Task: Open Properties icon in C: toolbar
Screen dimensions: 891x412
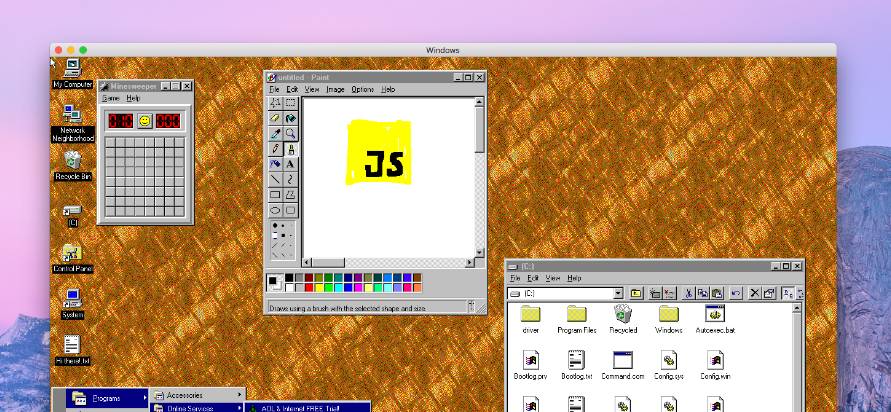Action: coord(769,293)
